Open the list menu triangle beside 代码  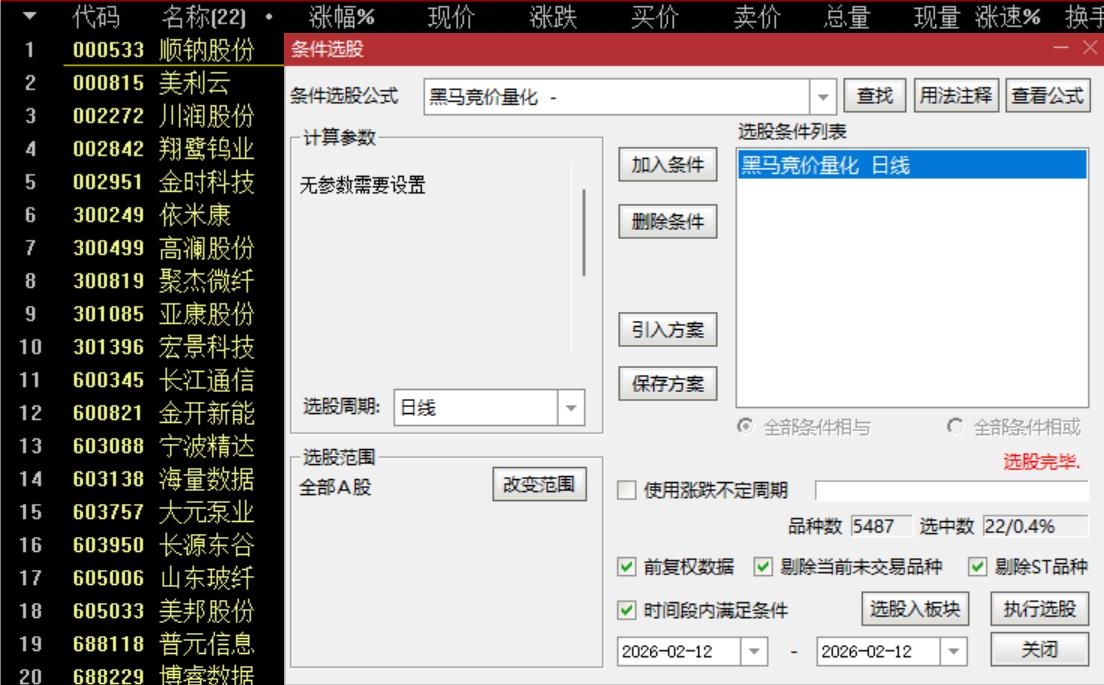point(29,15)
